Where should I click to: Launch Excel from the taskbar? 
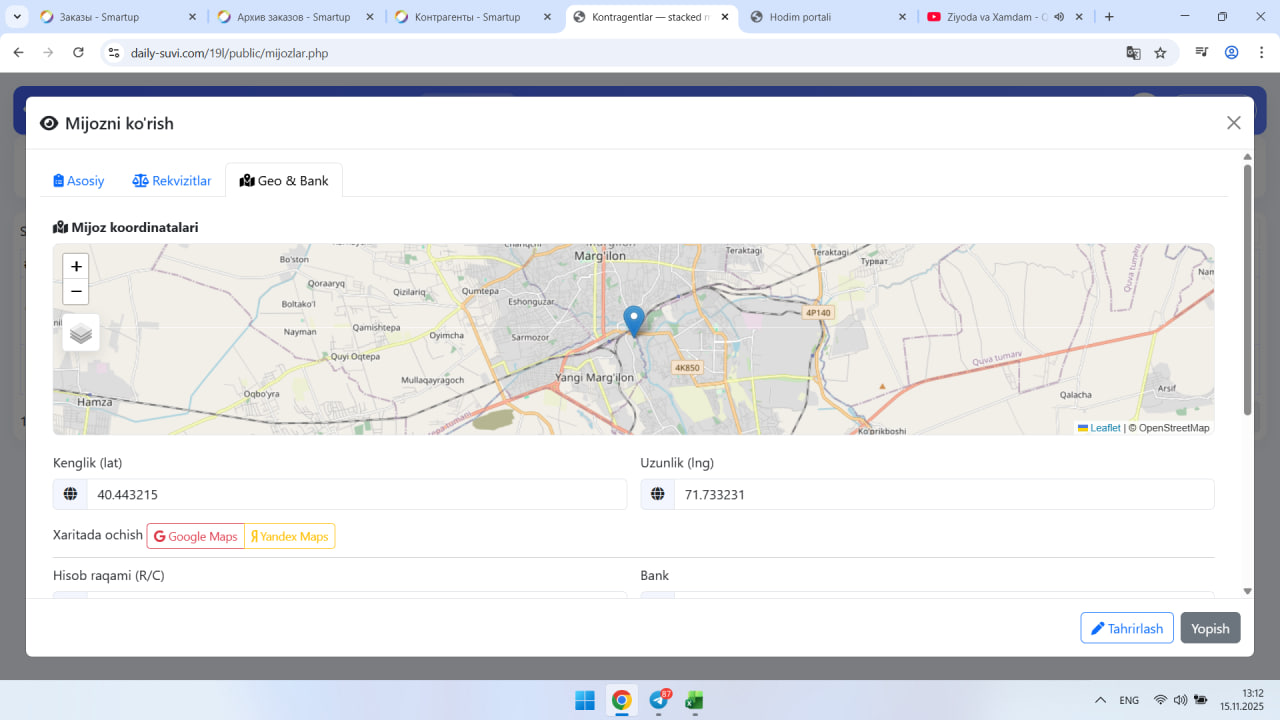point(694,700)
